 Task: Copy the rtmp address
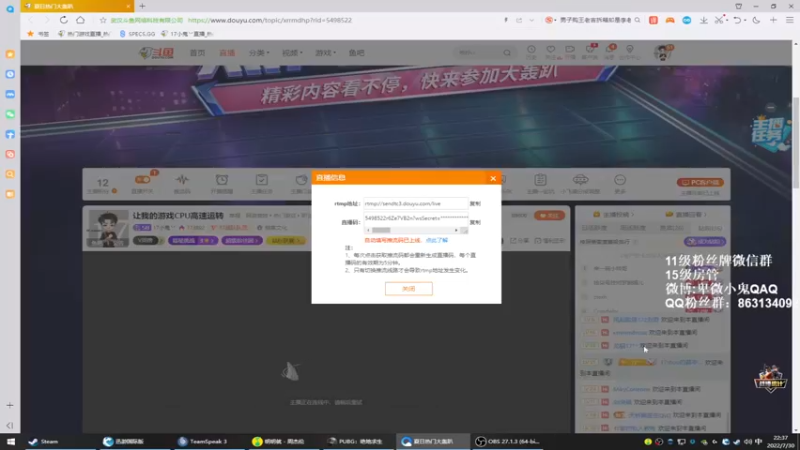coord(475,204)
